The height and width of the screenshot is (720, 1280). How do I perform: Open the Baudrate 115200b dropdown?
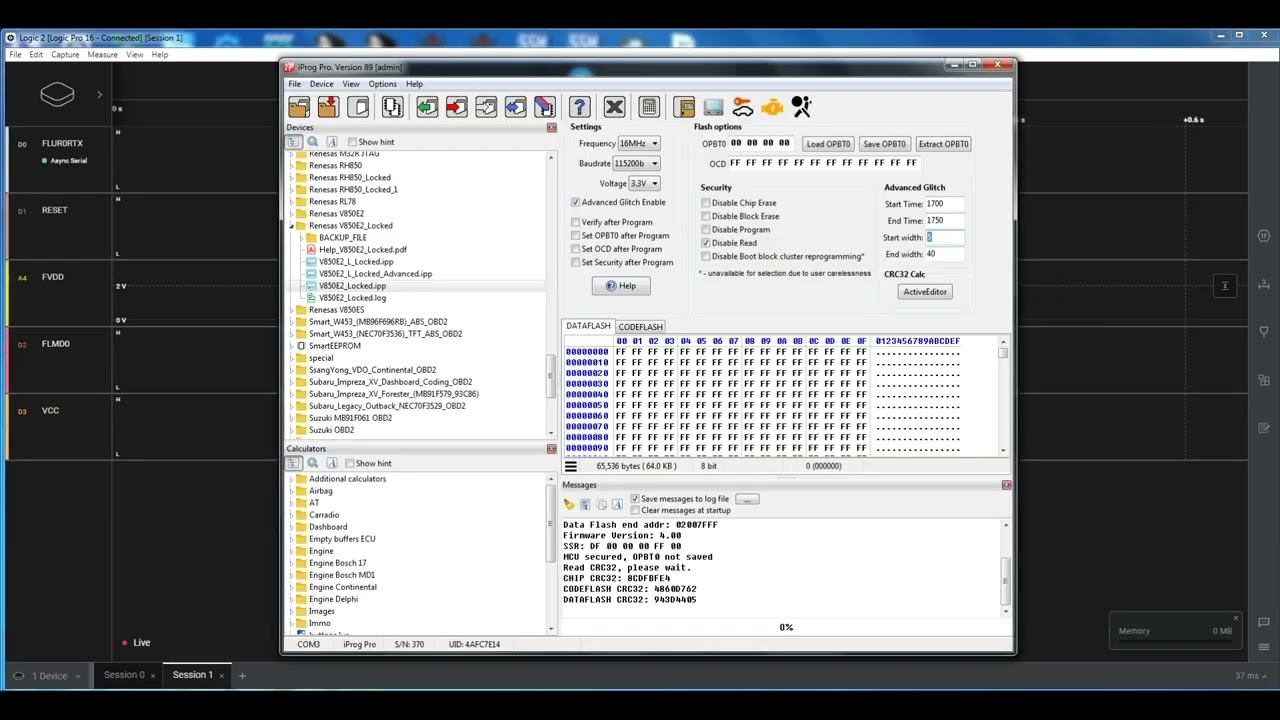(637, 163)
